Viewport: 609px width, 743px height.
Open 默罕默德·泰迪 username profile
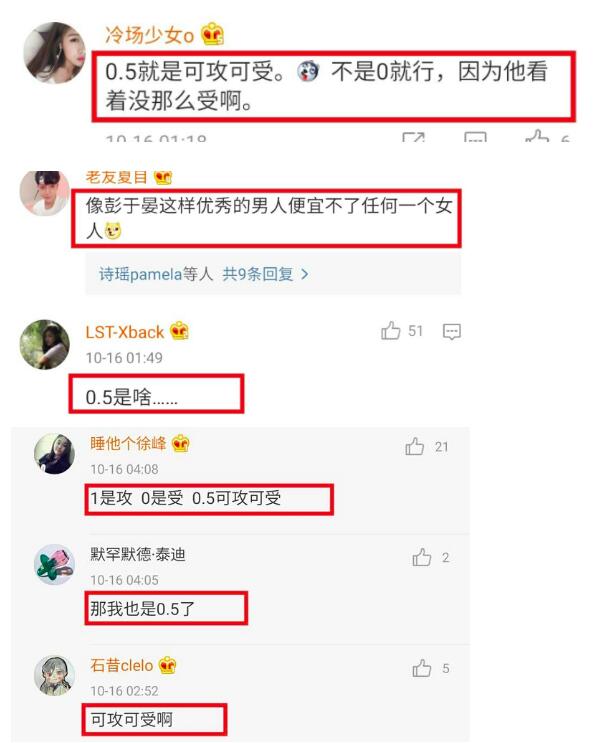coord(138,554)
